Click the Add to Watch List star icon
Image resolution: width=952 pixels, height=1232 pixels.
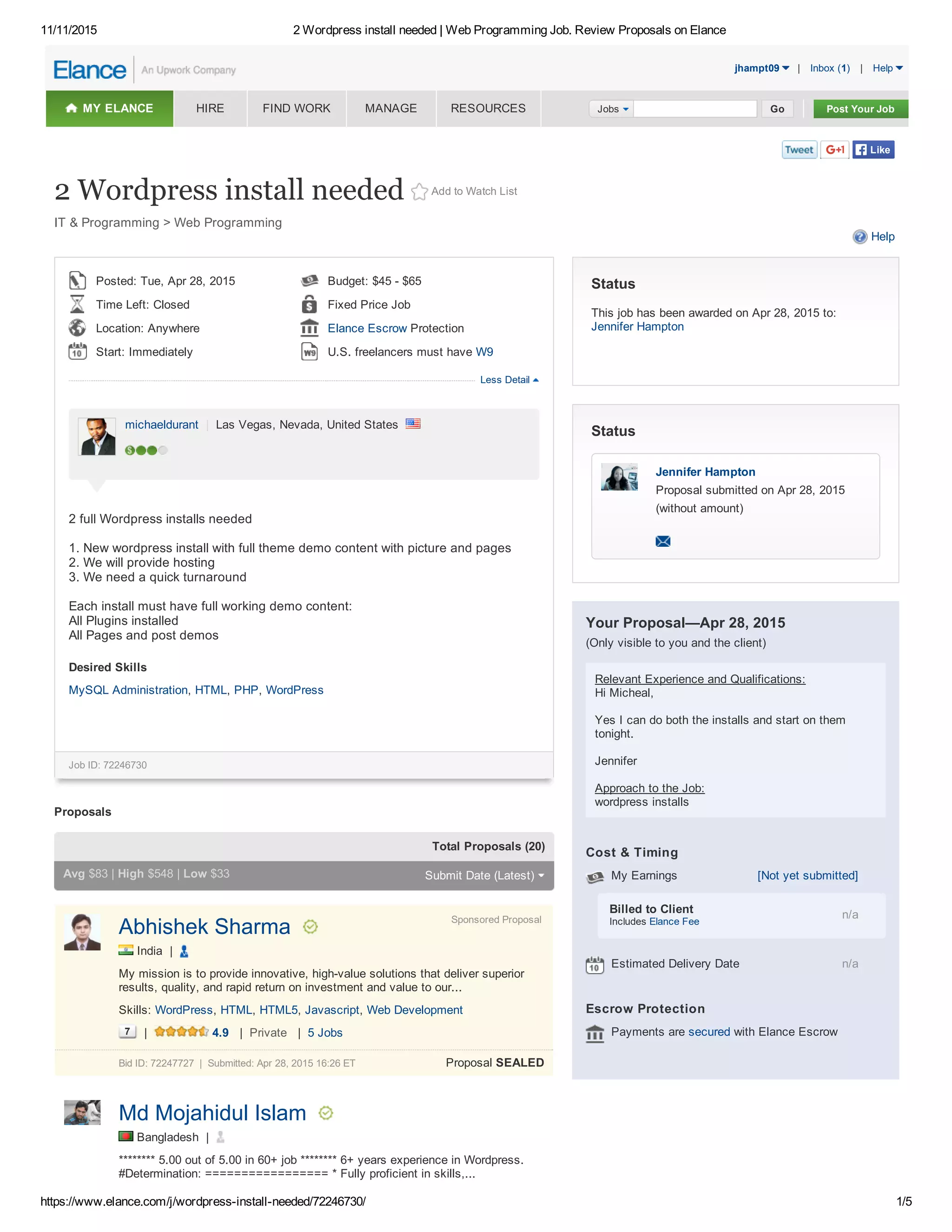click(x=419, y=192)
